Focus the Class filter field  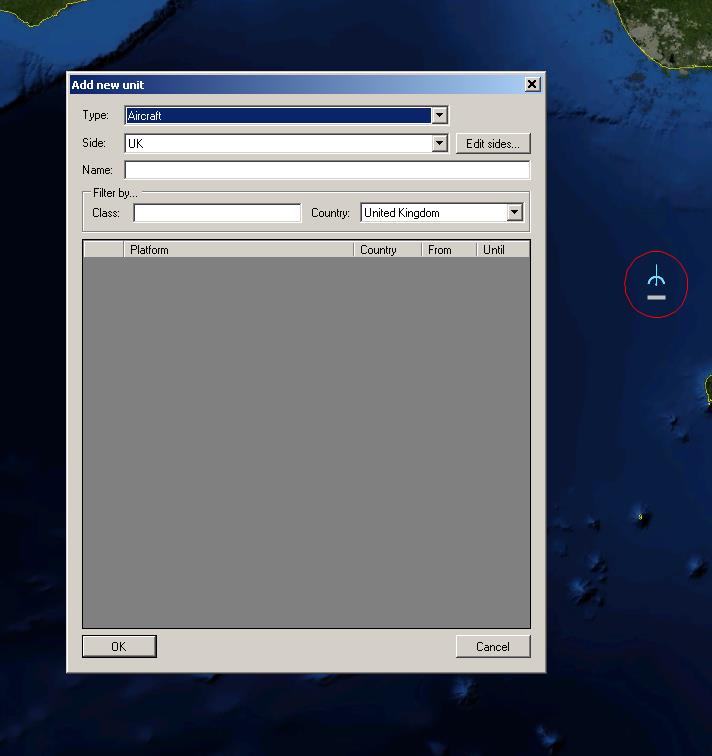pos(217,213)
